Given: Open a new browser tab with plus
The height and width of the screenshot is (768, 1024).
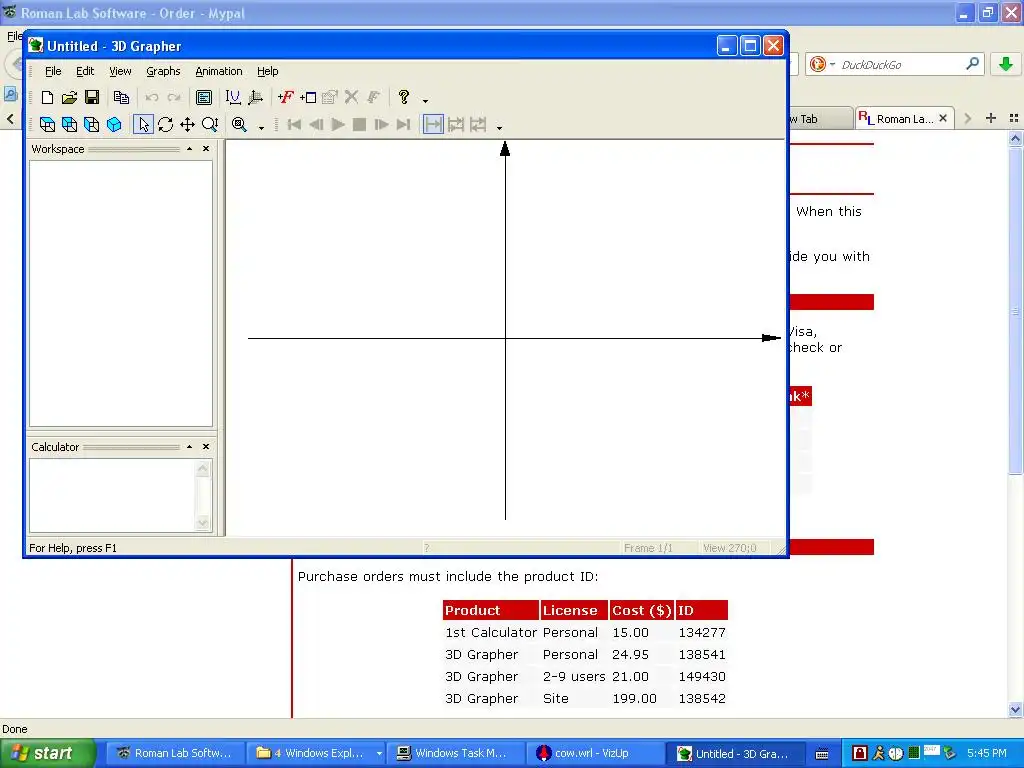Looking at the screenshot, I should (991, 118).
